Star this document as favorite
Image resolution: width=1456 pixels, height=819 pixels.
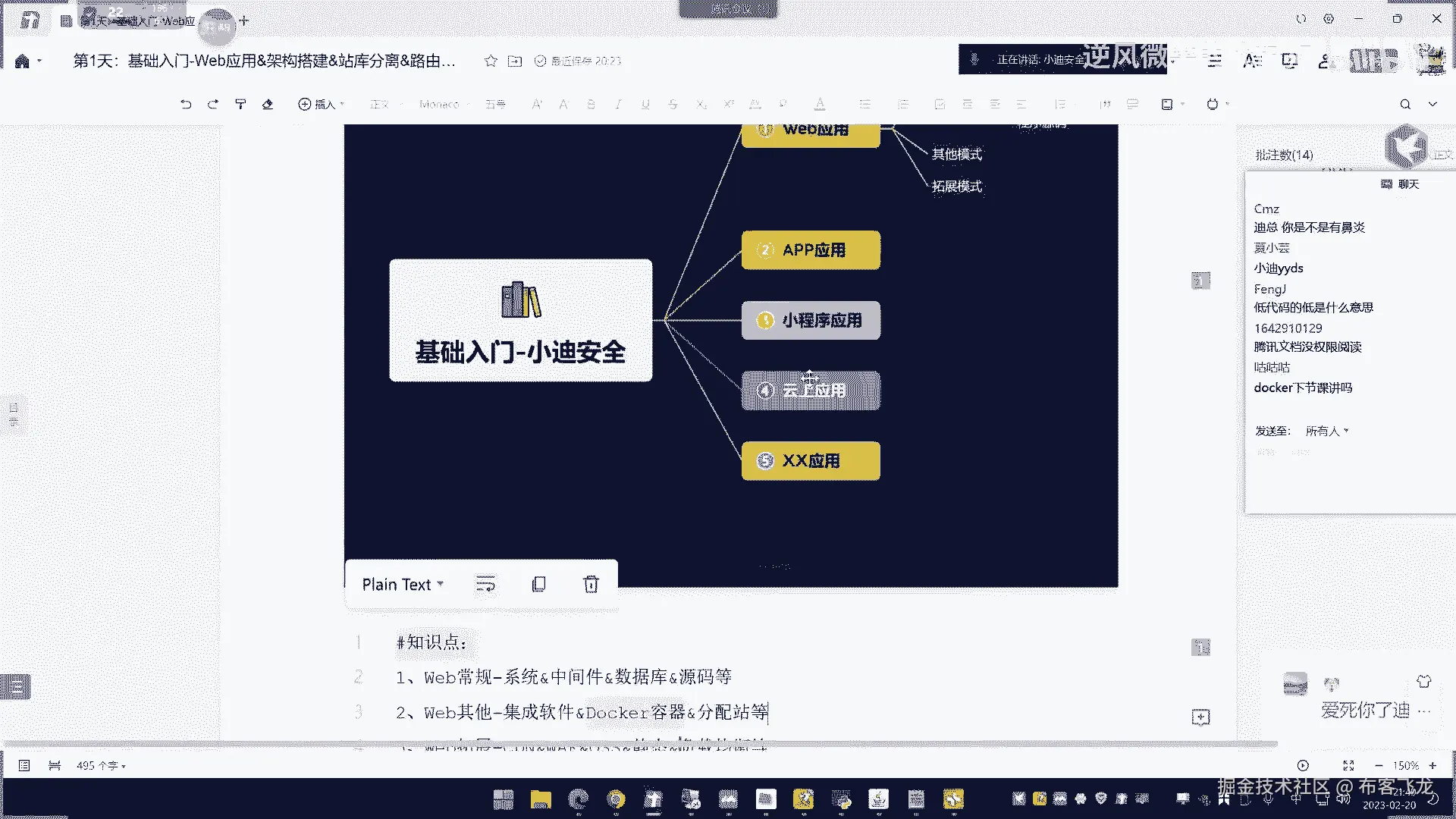pos(491,61)
